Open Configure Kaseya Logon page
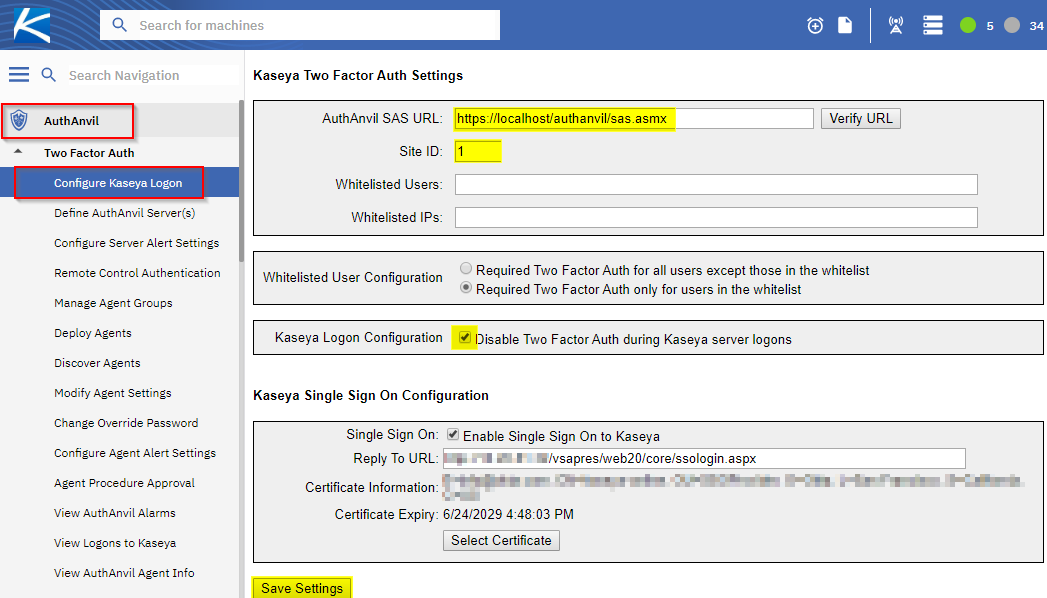 coord(118,183)
